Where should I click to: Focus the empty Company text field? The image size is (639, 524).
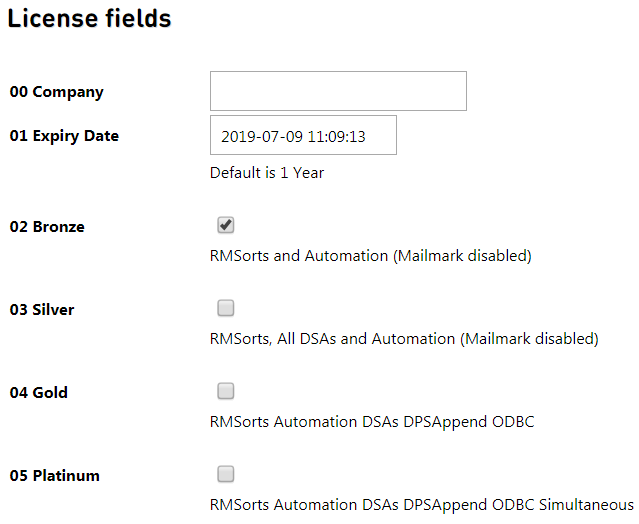click(x=338, y=91)
